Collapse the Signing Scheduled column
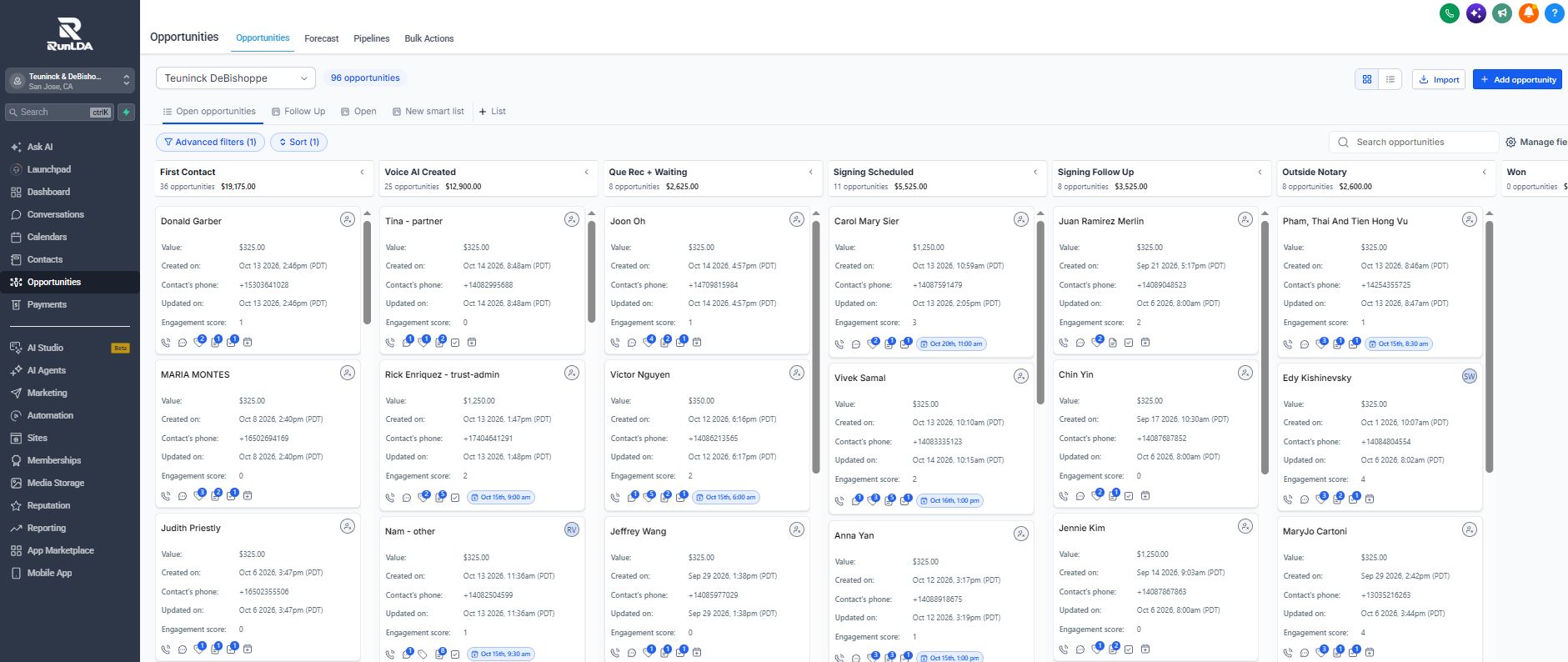Viewport: 1568px width, 662px height. coord(1035,172)
